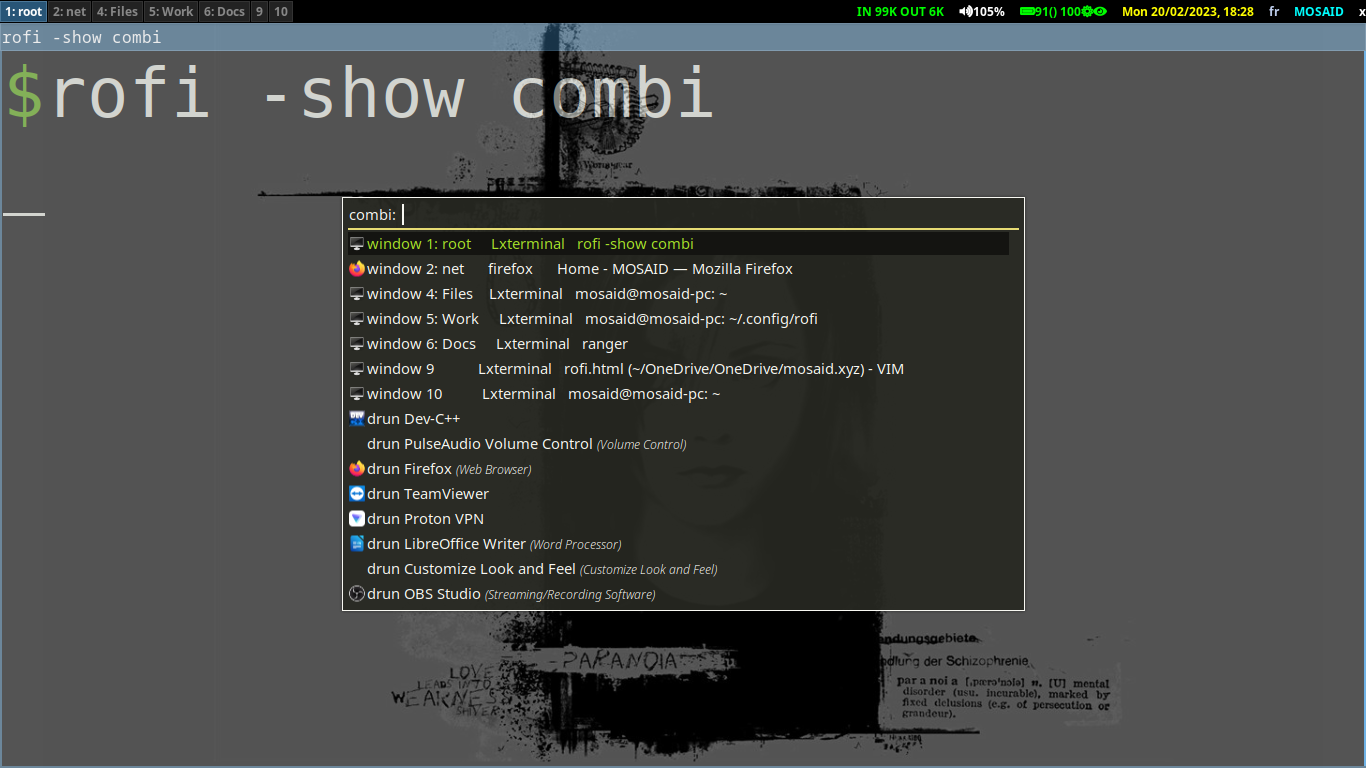This screenshot has width=1366, height=768.
Task: Click the 105% volume indicator text
Action: (989, 12)
